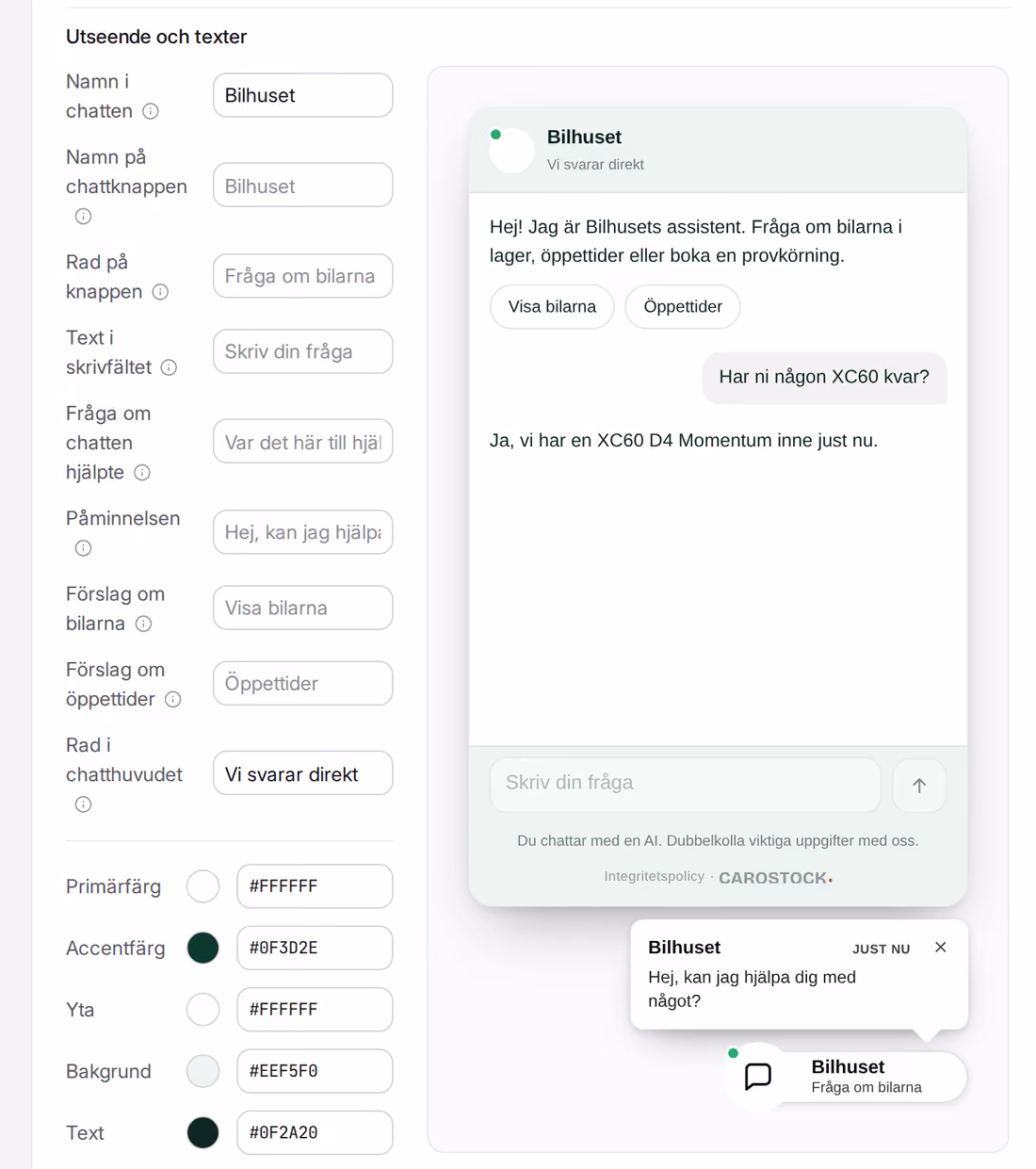The height and width of the screenshot is (1169, 1036).
Task: Click the Fråga om bilarna input field
Action: [303, 276]
